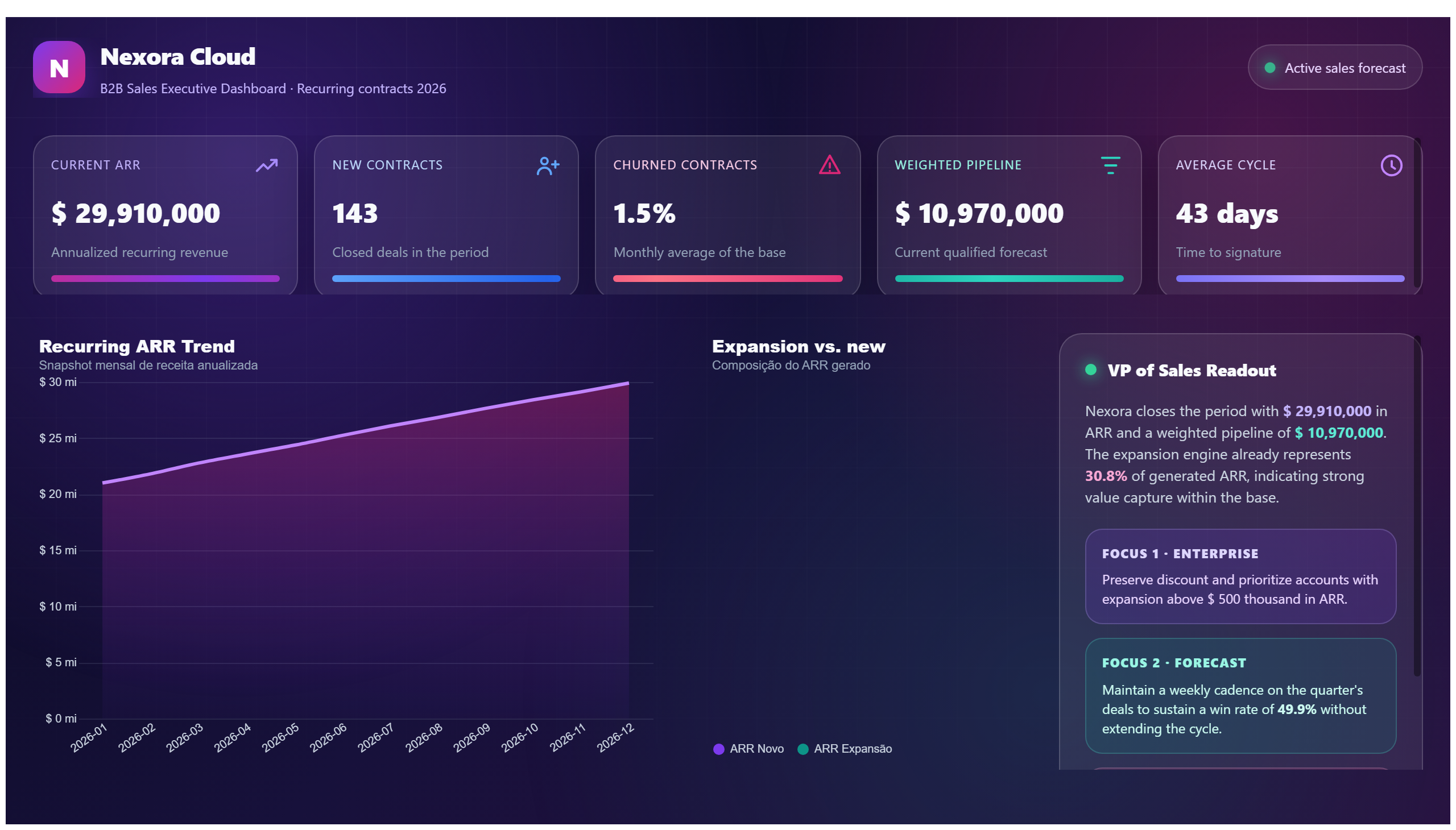Click Annualized recurring revenue caption

pyautogui.click(x=140, y=252)
